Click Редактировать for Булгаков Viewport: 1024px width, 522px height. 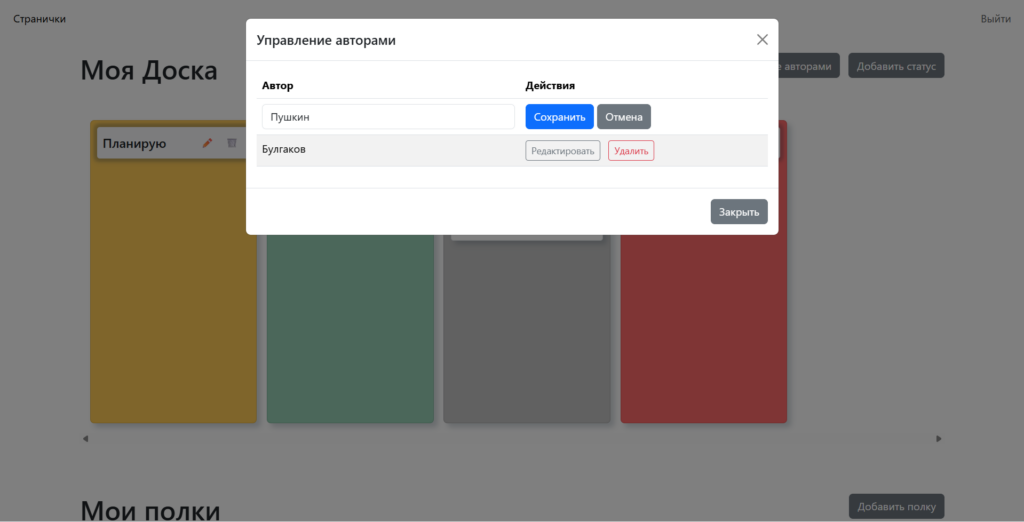coord(563,151)
